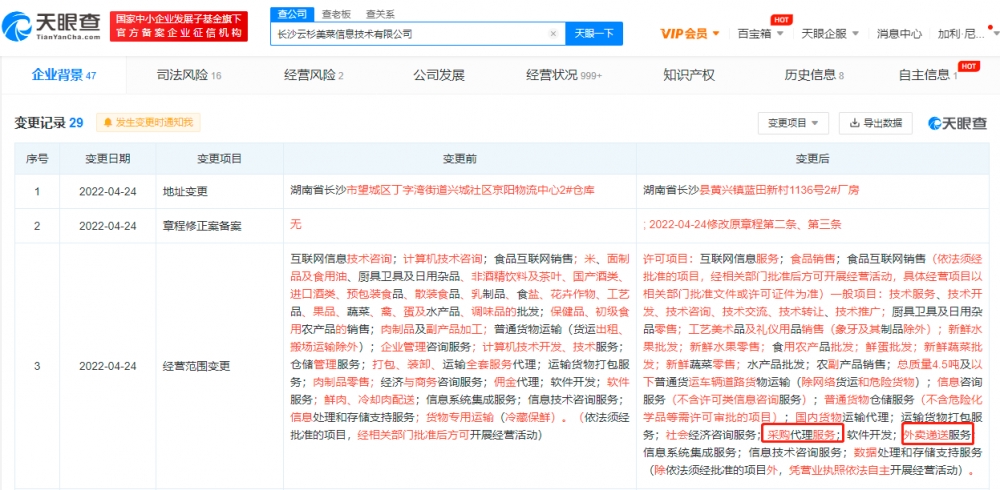Click the 变更记录 section title
This screenshot has width=1000, height=490.
pyautogui.click(x=49, y=122)
